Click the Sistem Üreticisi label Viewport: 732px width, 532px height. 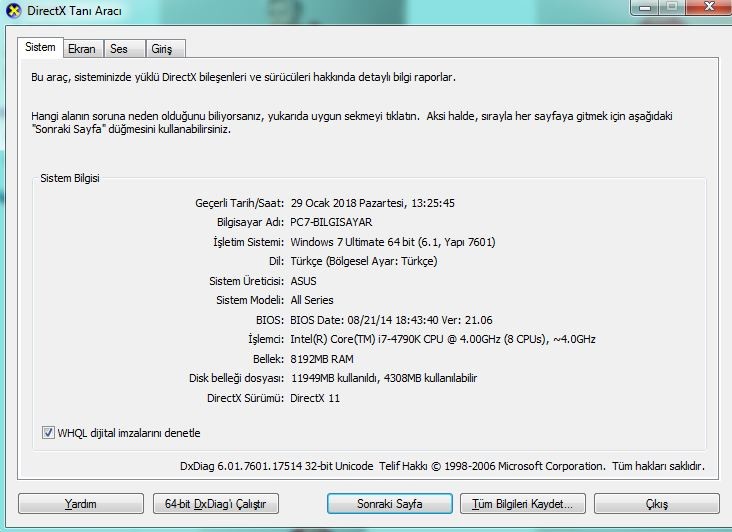[x=246, y=281]
